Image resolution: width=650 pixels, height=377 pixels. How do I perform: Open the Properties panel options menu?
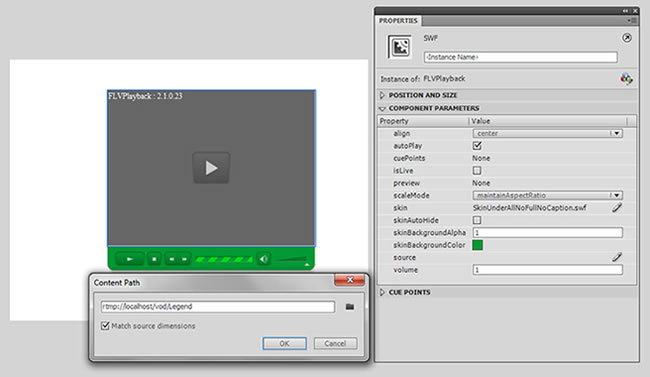[x=632, y=20]
